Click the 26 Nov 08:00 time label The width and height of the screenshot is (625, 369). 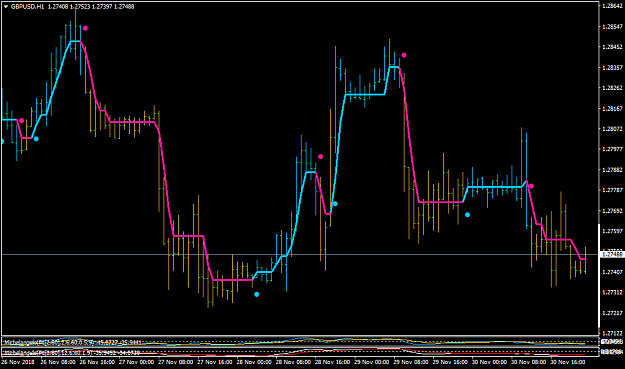tap(58, 362)
